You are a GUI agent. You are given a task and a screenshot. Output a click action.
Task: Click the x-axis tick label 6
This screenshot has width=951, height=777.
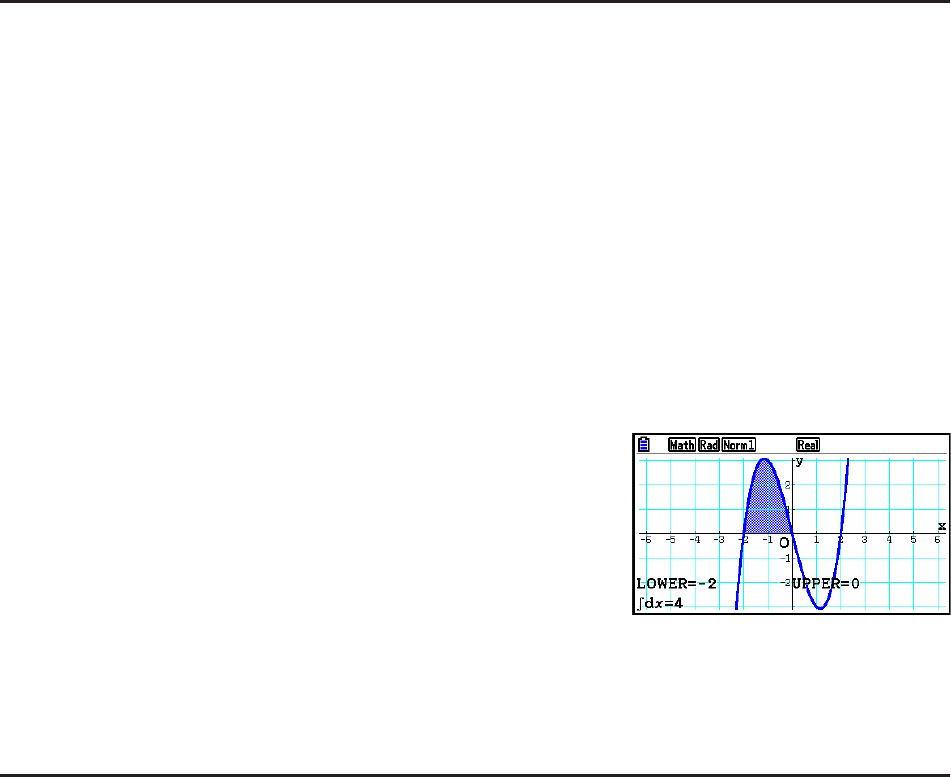tap(938, 539)
